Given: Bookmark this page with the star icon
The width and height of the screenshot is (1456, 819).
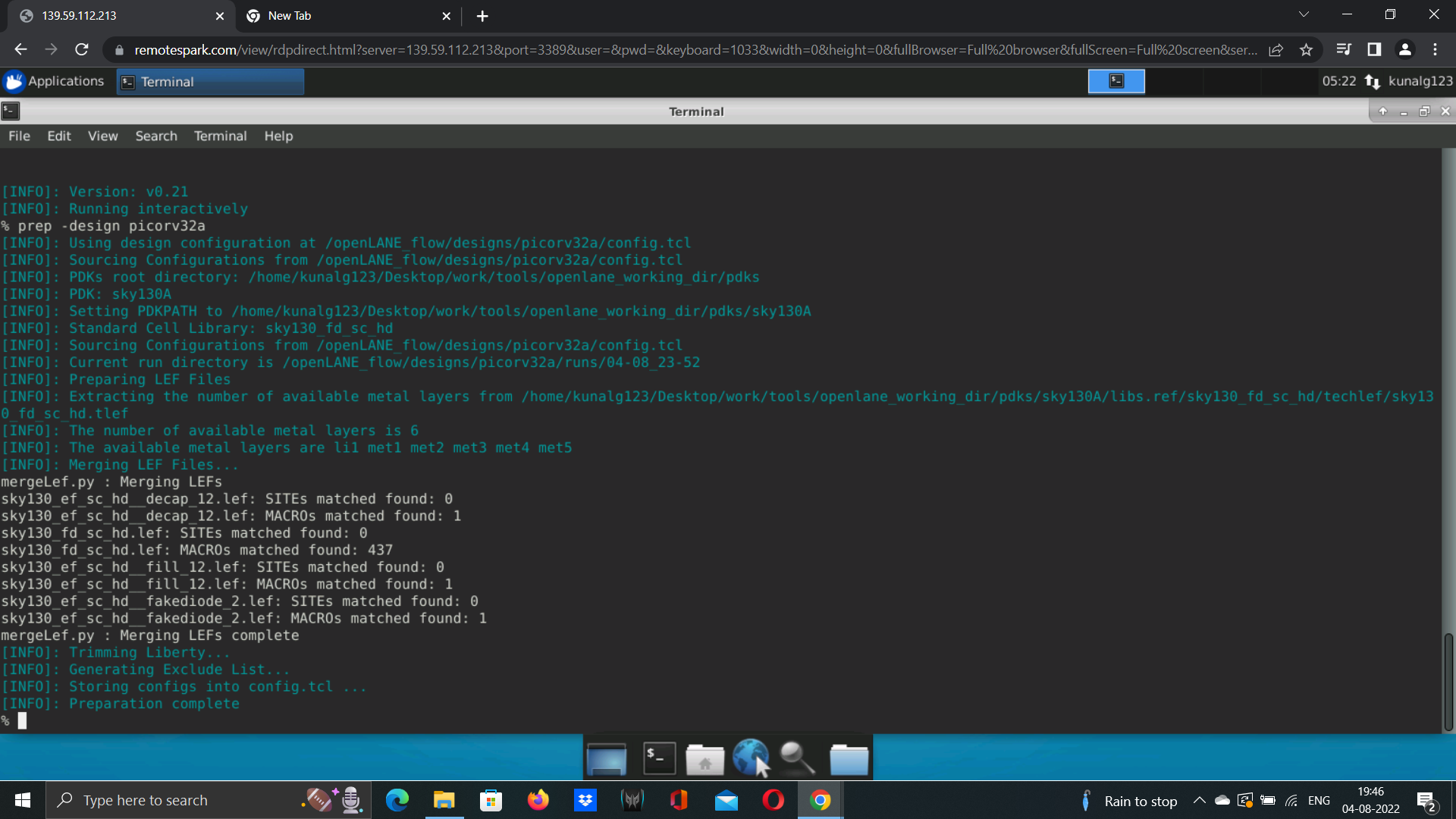Looking at the screenshot, I should [1306, 50].
